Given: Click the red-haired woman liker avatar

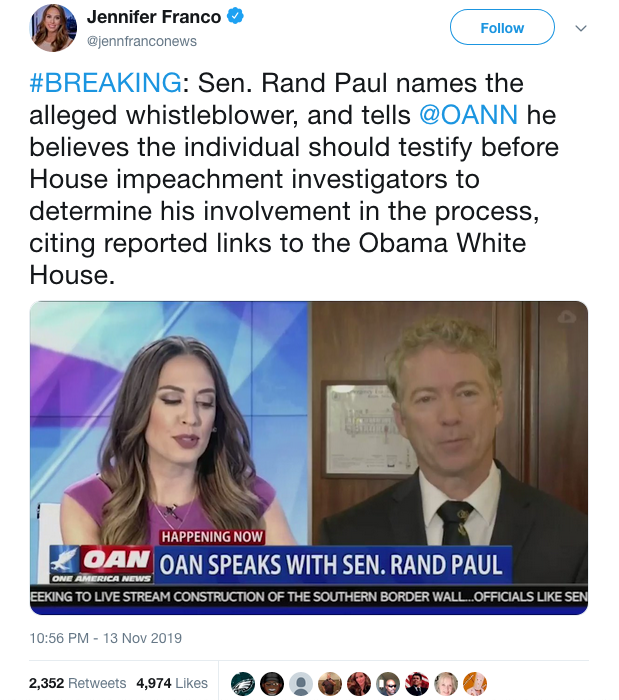Looking at the screenshot, I should pos(359,683).
